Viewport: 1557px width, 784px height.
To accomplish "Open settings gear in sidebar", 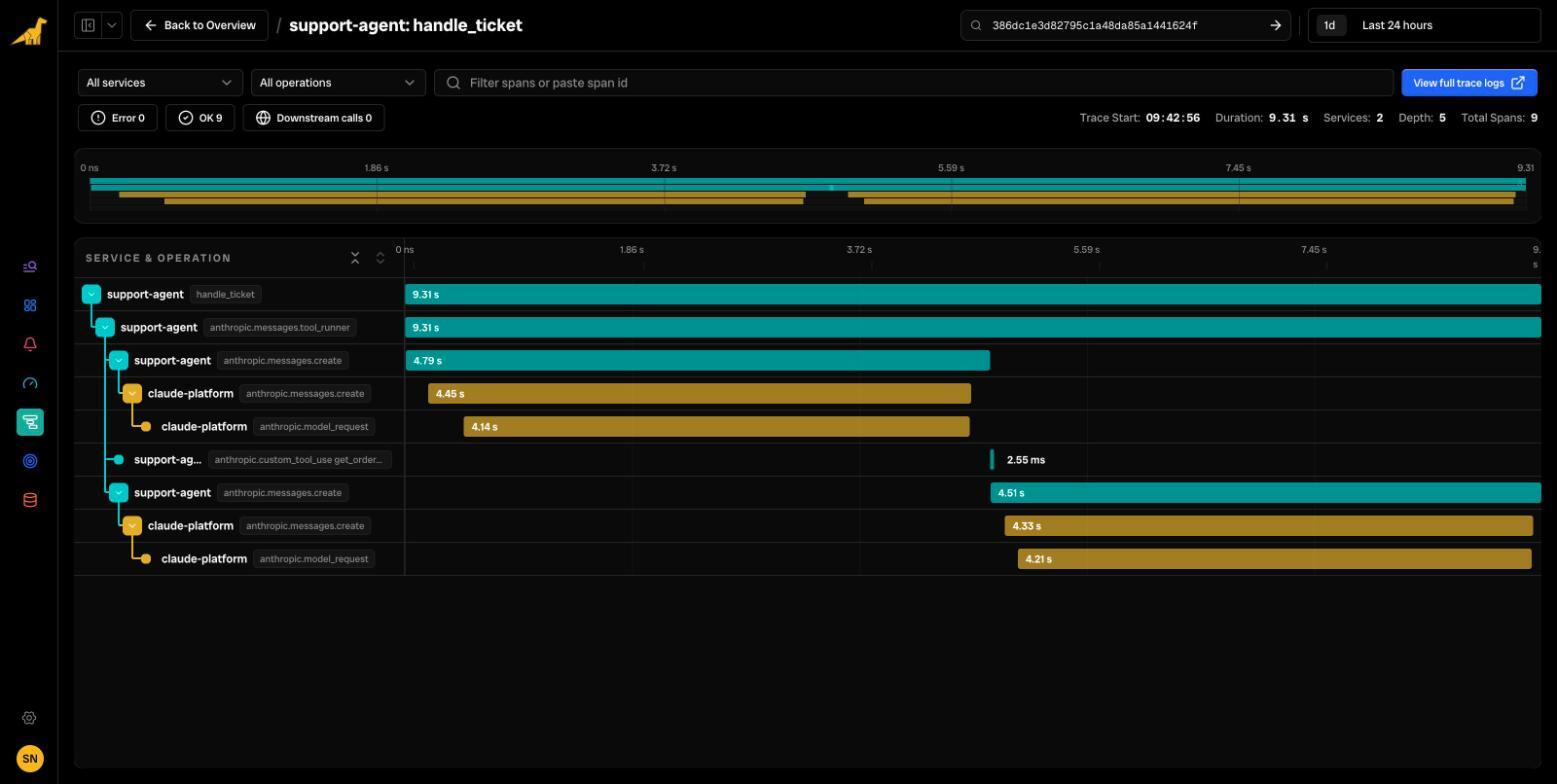I will click(x=29, y=718).
